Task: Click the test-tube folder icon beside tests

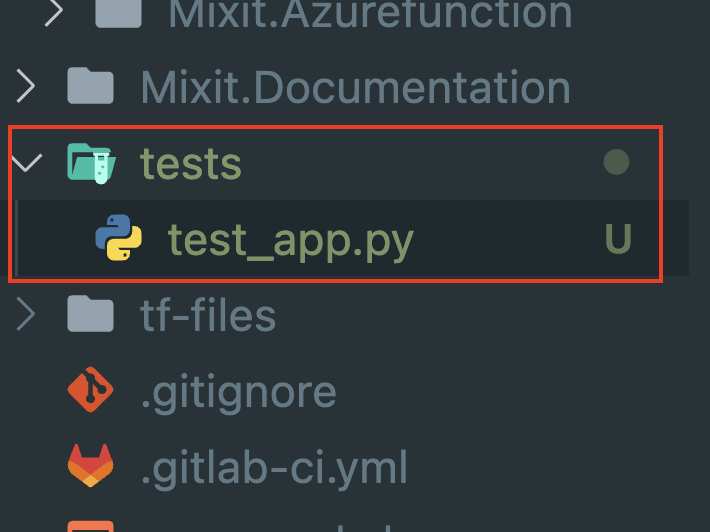Action: click(90, 162)
